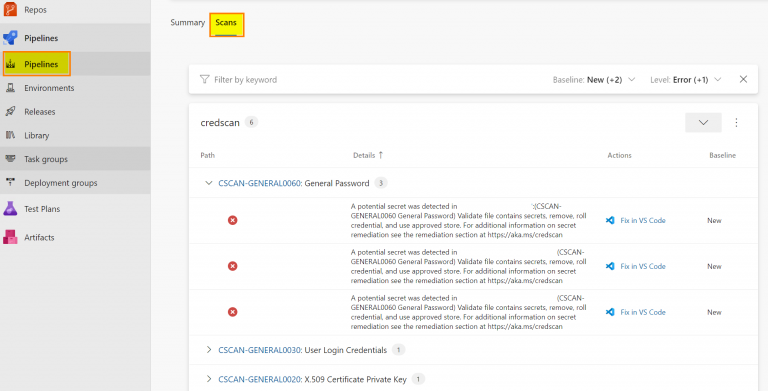The height and width of the screenshot is (391, 768).
Task: Sort by the Path column header
Action: [208, 155]
